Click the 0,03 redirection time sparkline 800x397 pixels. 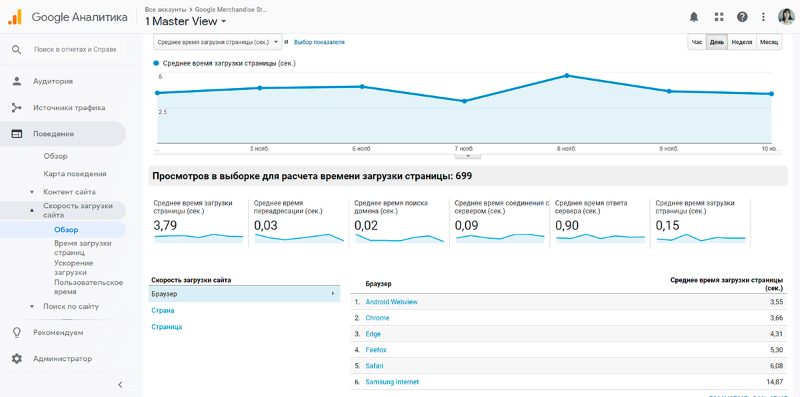(x=299, y=237)
